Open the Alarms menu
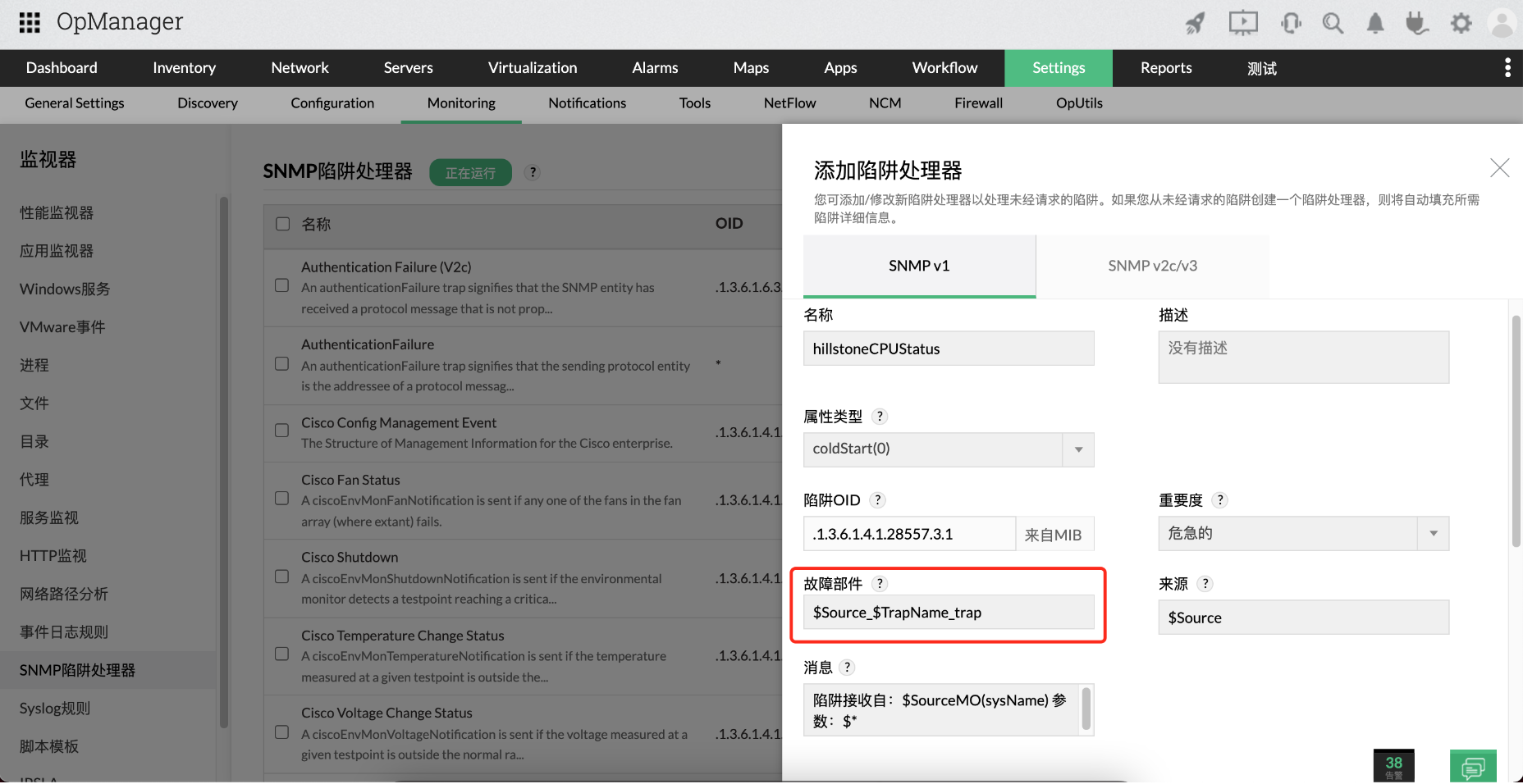1523x784 pixels. (x=656, y=68)
